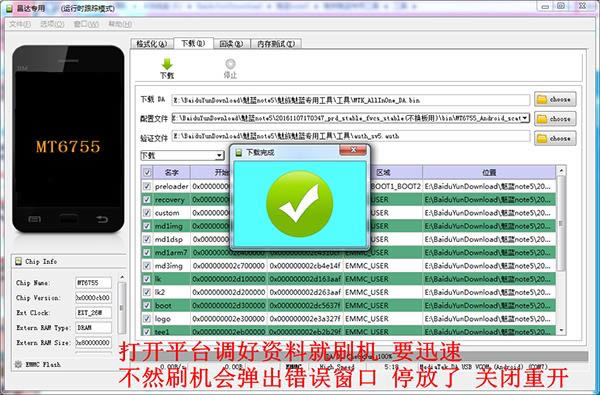Click the location column header

coord(489,172)
